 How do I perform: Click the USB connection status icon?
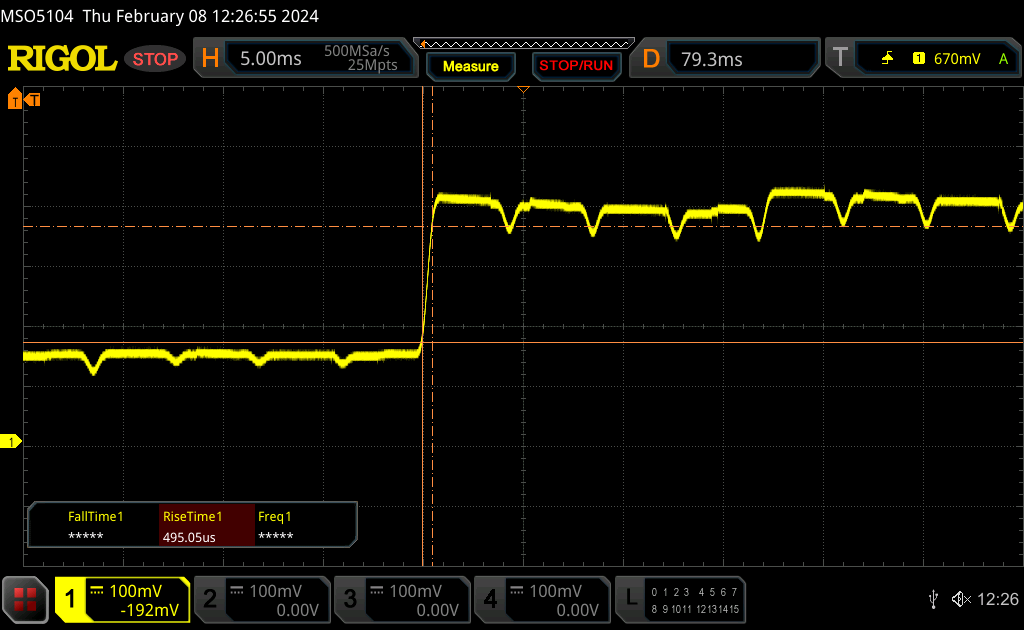coord(933,599)
